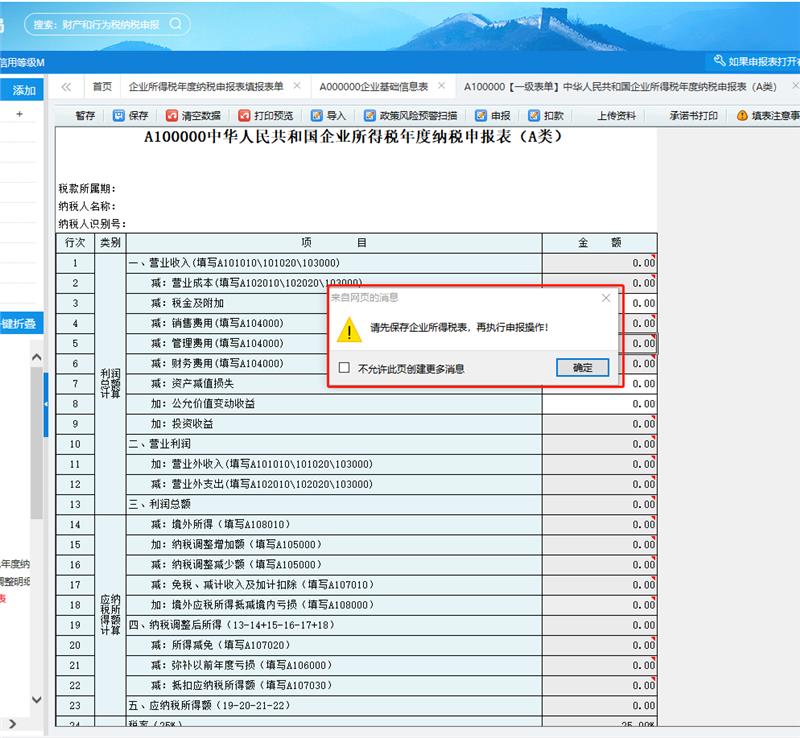Collapse left panel via blue splitter arrow
800x738 pixels.
[46, 403]
